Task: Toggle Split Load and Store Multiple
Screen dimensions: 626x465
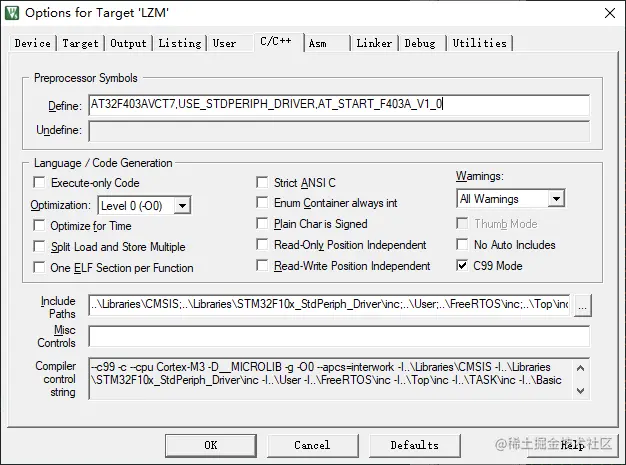Action: [39, 247]
